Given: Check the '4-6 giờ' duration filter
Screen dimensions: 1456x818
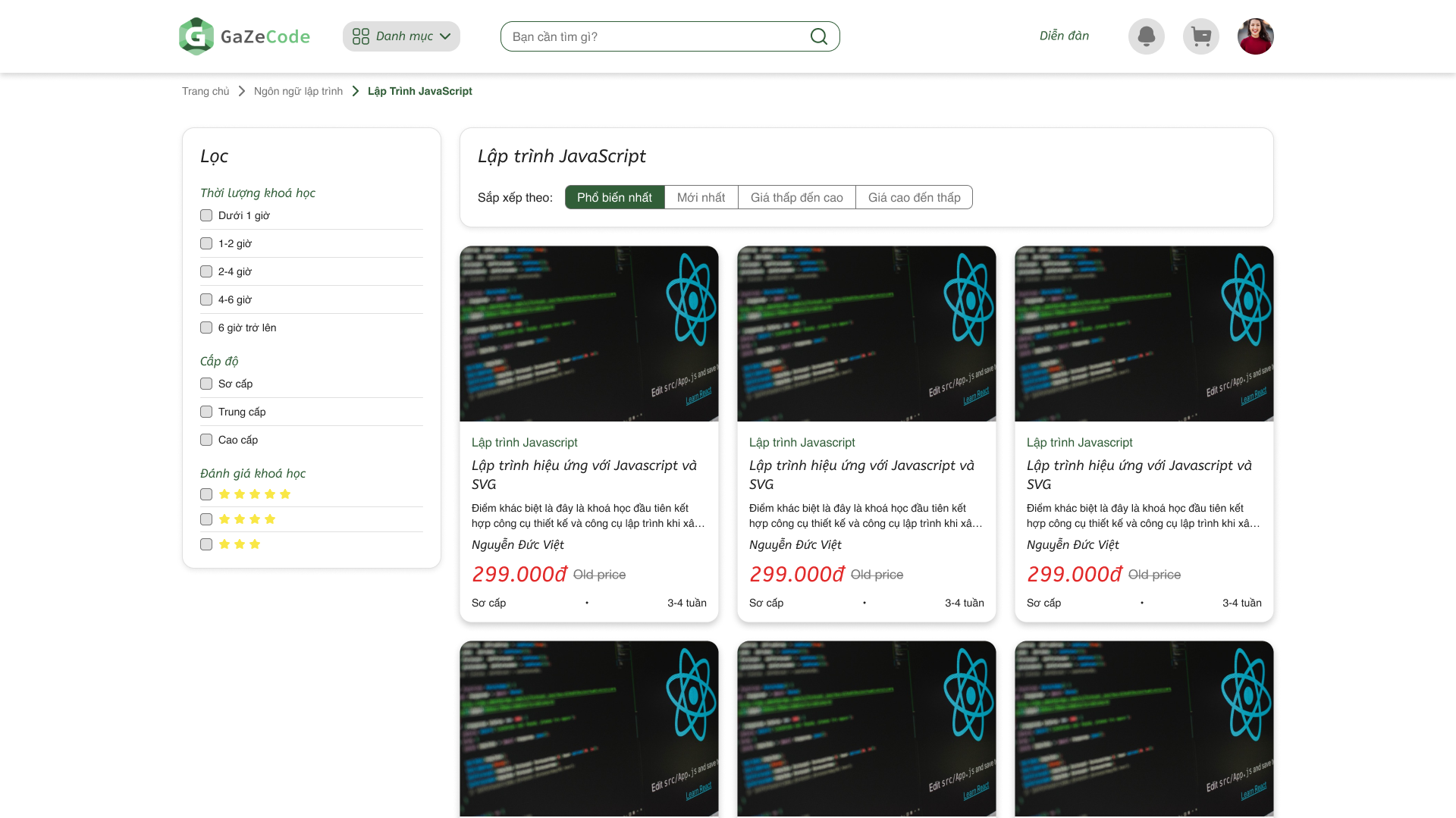Looking at the screenshot, I should (206, 299).
